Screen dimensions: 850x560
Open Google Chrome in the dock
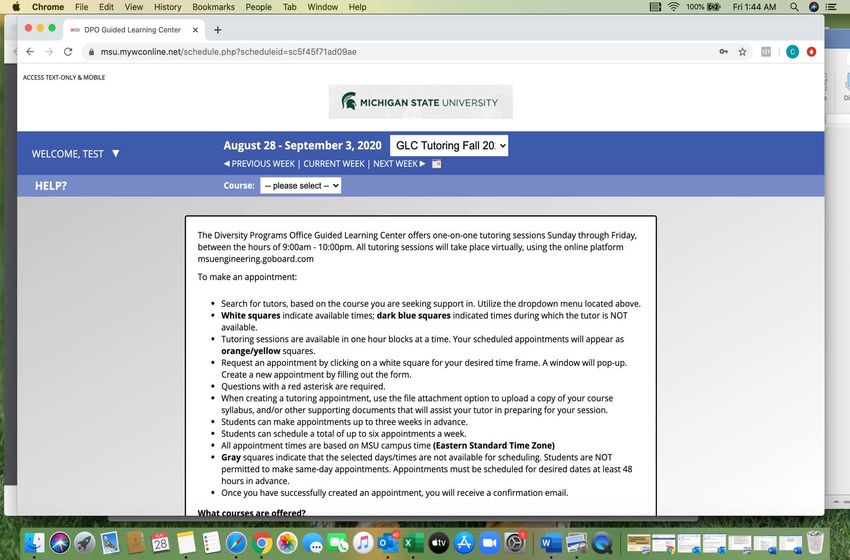point(262,542)
